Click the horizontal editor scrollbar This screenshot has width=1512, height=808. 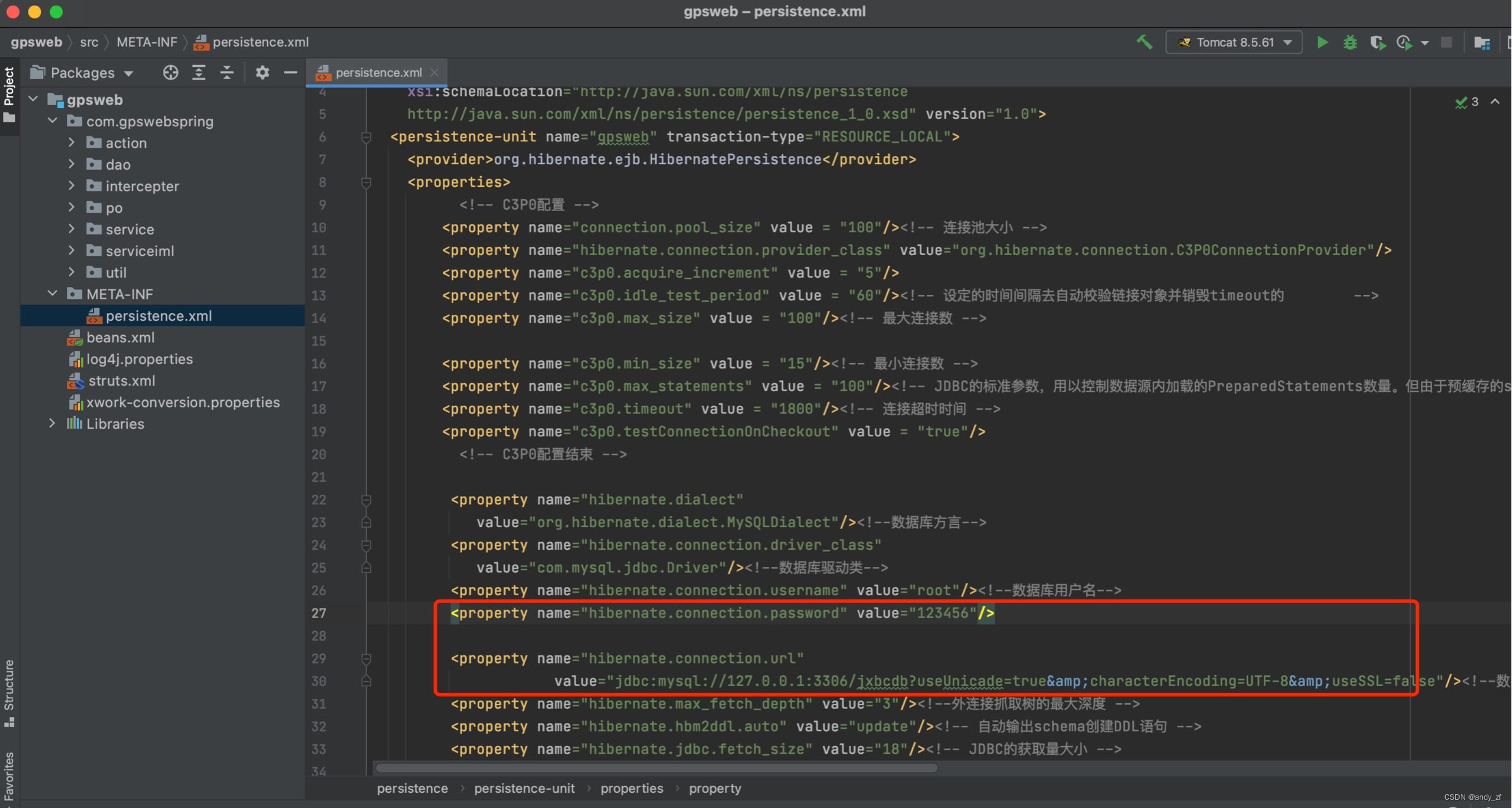tap(657, 768)
